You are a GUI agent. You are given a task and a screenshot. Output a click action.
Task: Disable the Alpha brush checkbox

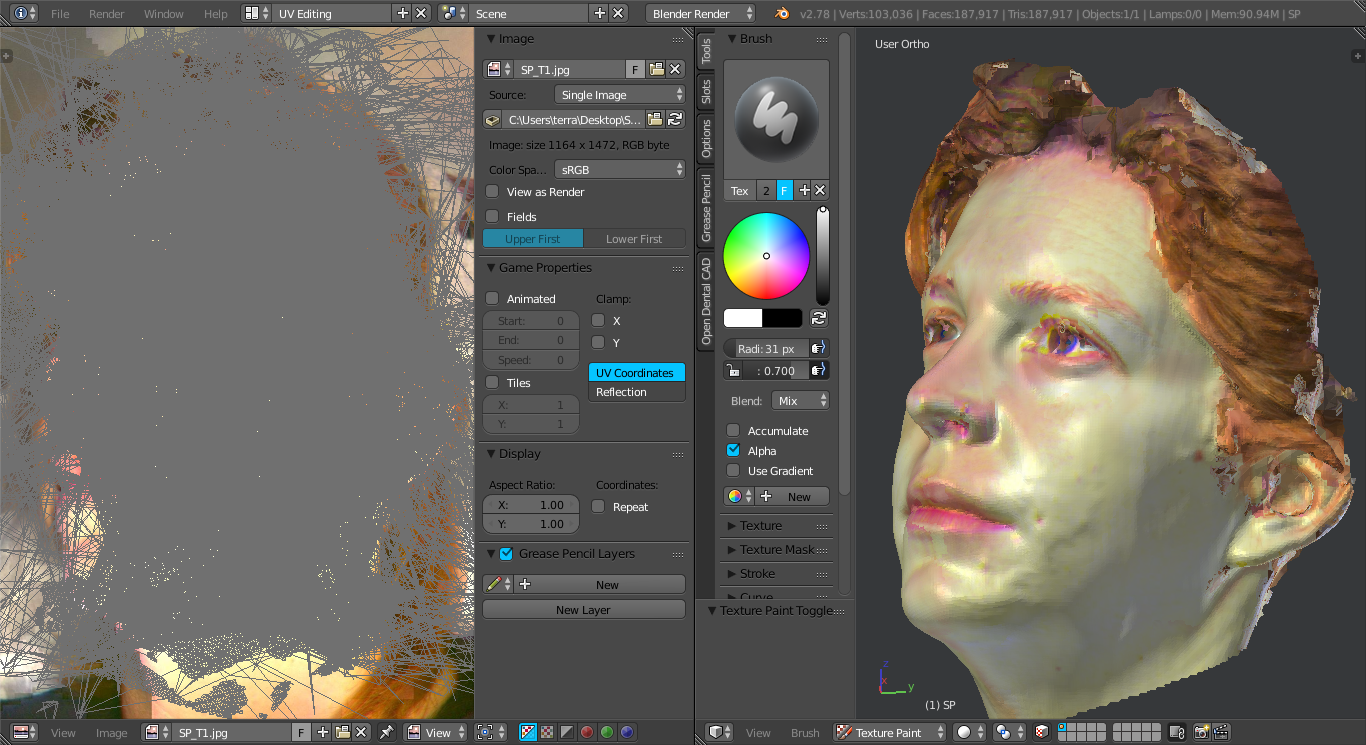pos(733,450)
